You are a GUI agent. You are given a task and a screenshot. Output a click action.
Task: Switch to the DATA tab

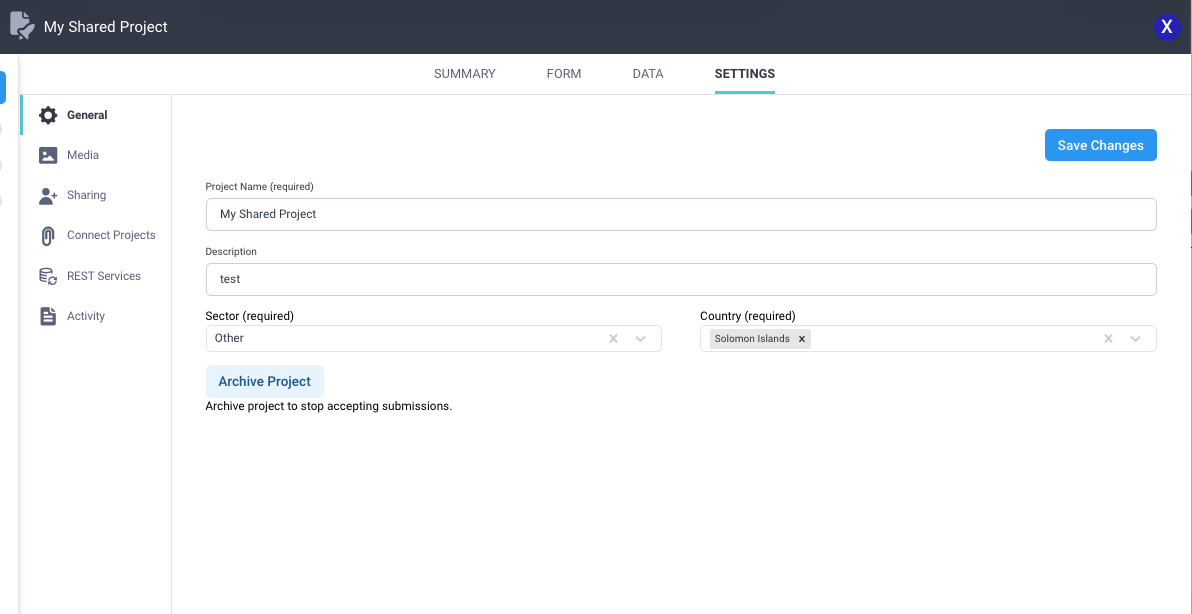coord(648,74)
